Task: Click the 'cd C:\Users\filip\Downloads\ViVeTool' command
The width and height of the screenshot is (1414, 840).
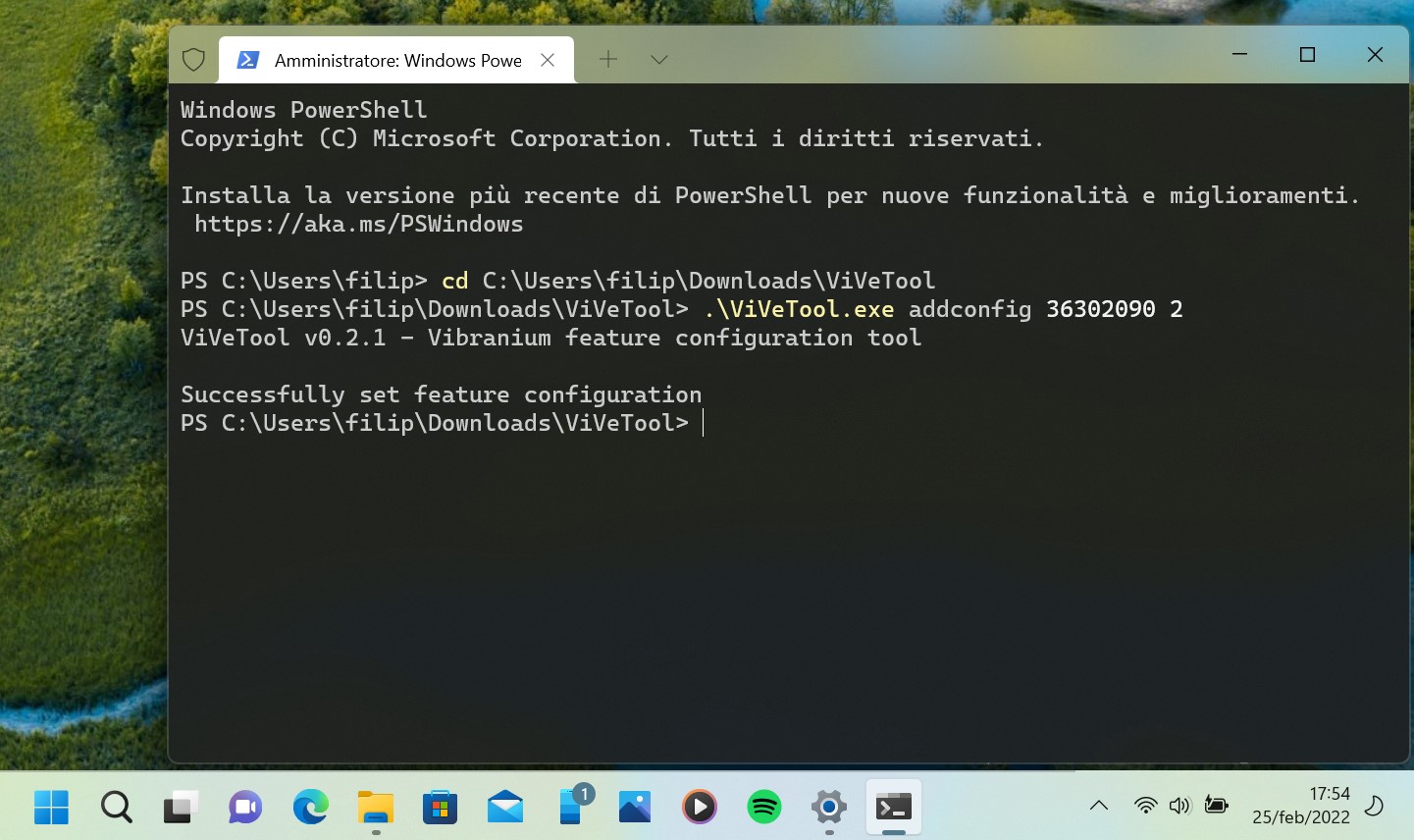Action: tap(688, 281)
